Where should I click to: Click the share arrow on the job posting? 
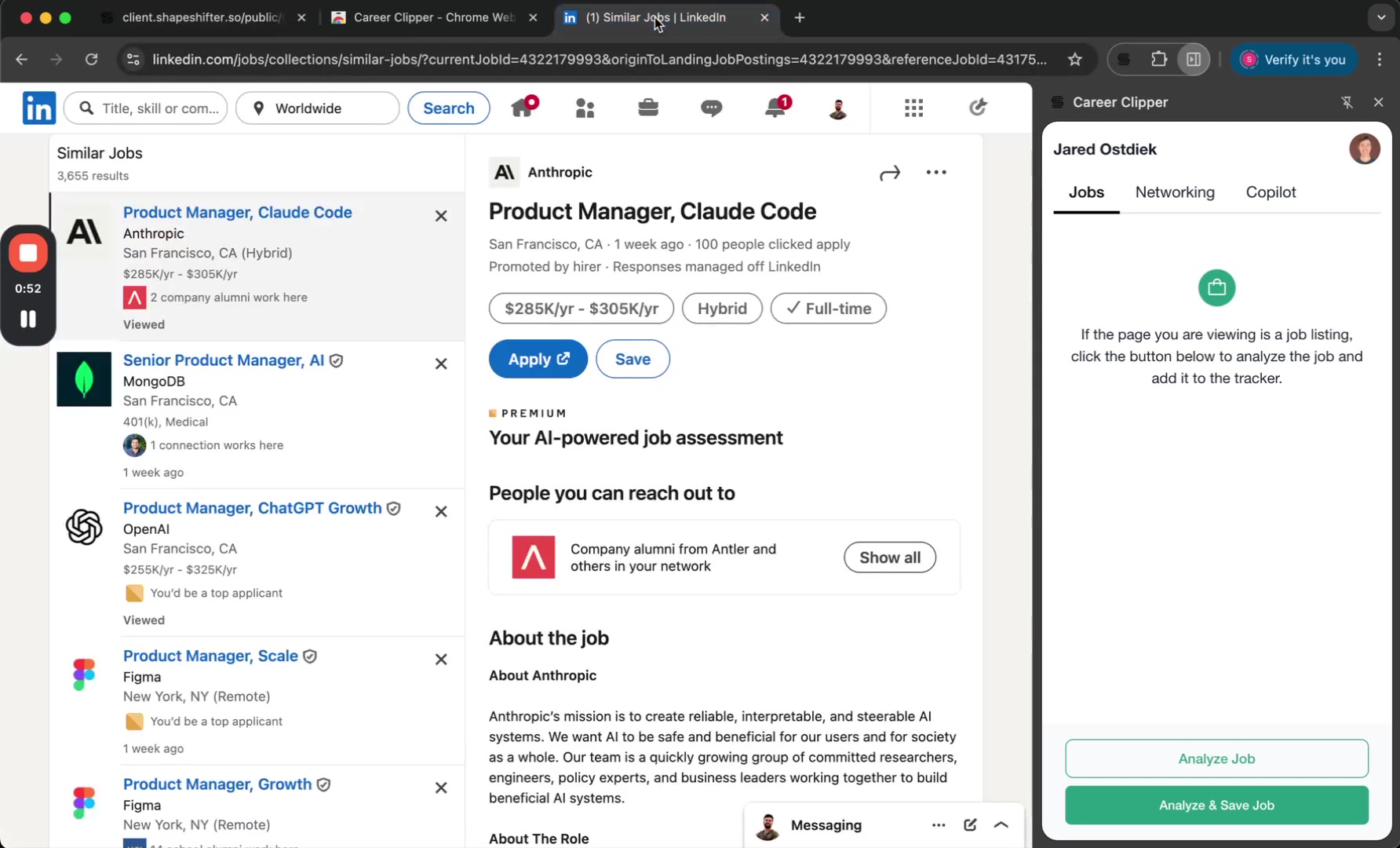889,172
